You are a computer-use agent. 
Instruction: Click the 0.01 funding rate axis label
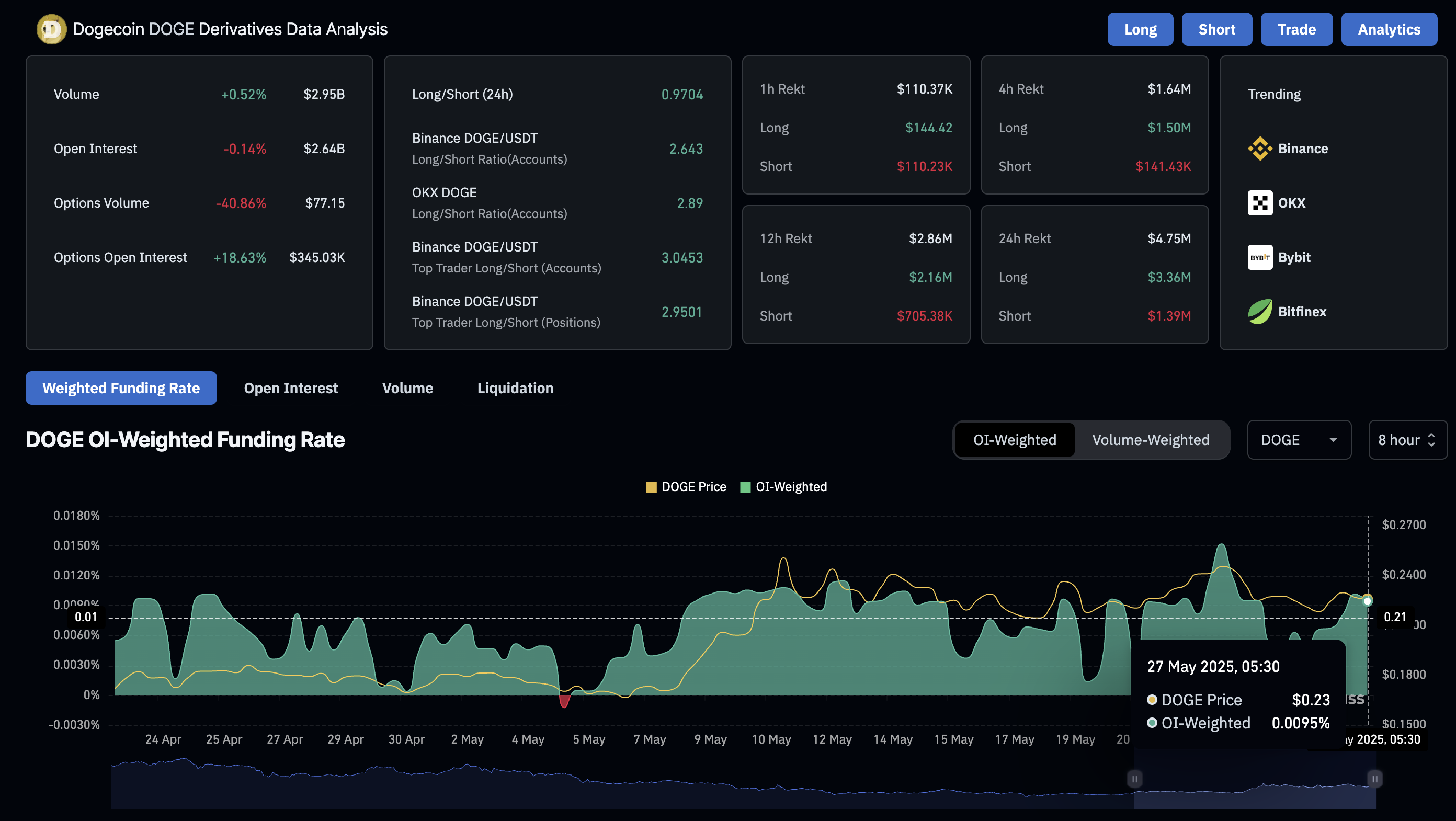[86, 617]
